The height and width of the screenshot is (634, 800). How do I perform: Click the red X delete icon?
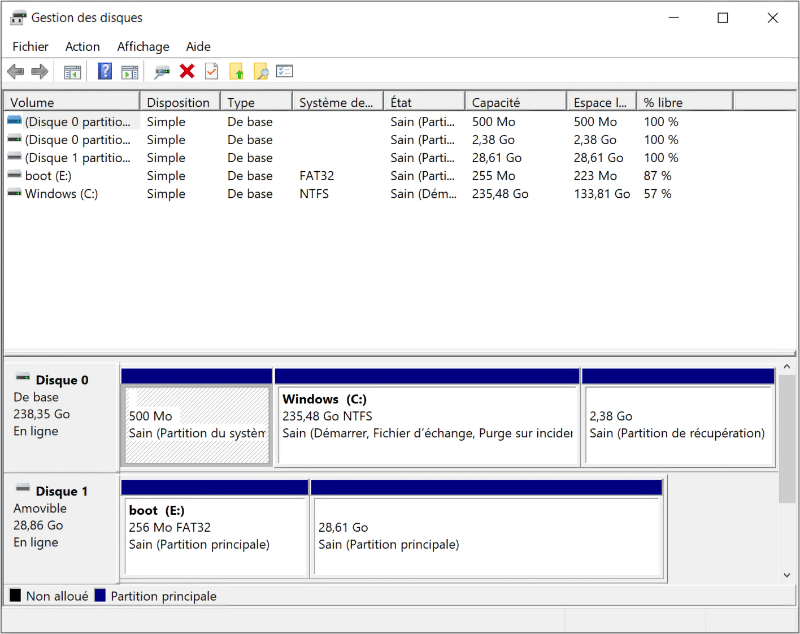tap(187, 71)
